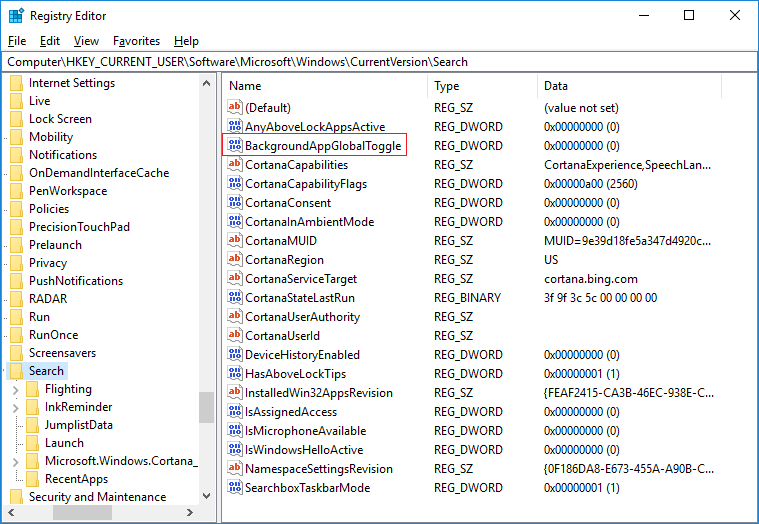Select the JumplistData subkey
The width and height of the screenshot is (759, 524).
pyautogui.click(x=79, y=425)
